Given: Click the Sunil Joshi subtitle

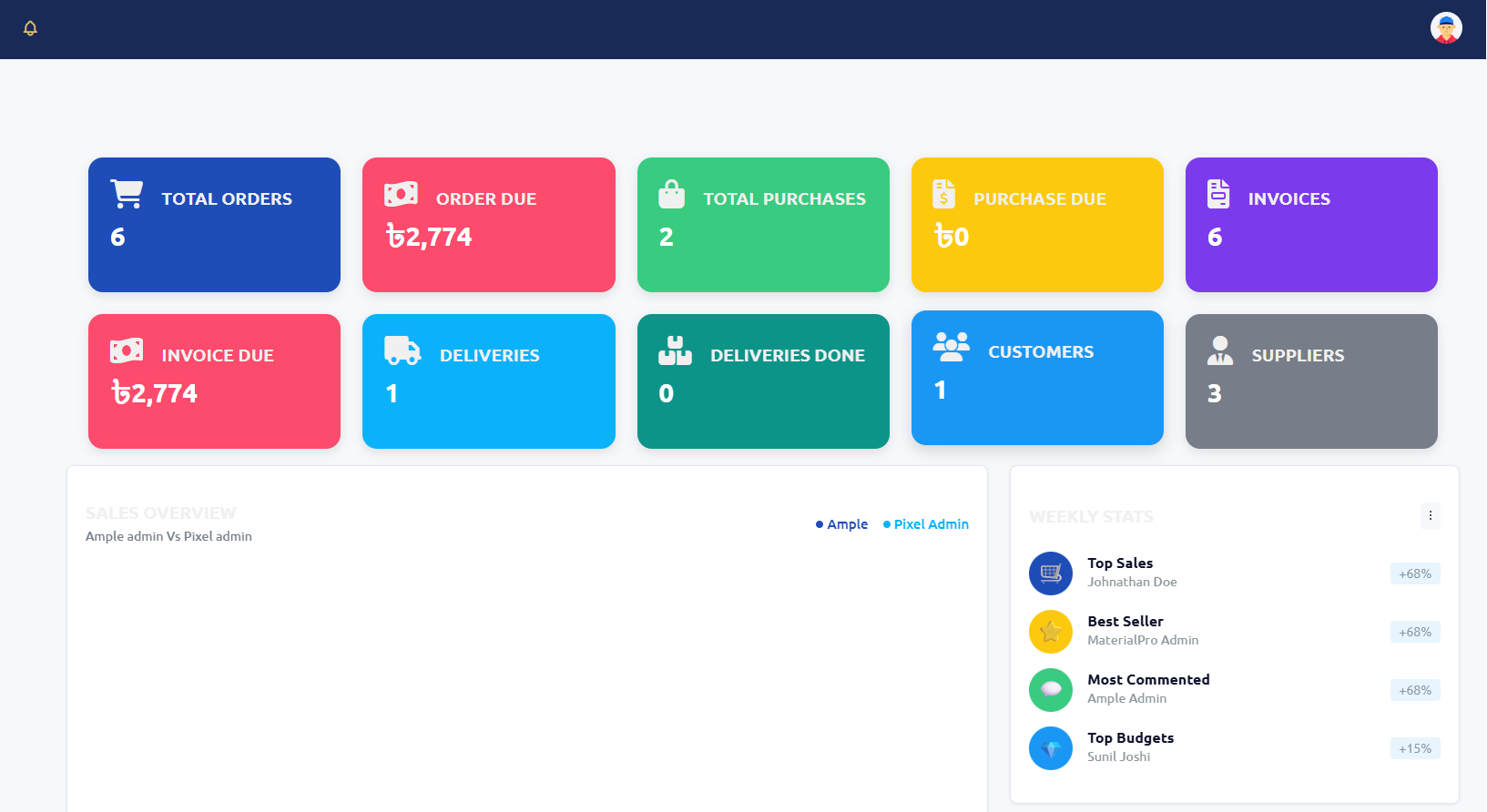Looking at the screenshot, I should pyautogui.click(x=1118, y=756).
